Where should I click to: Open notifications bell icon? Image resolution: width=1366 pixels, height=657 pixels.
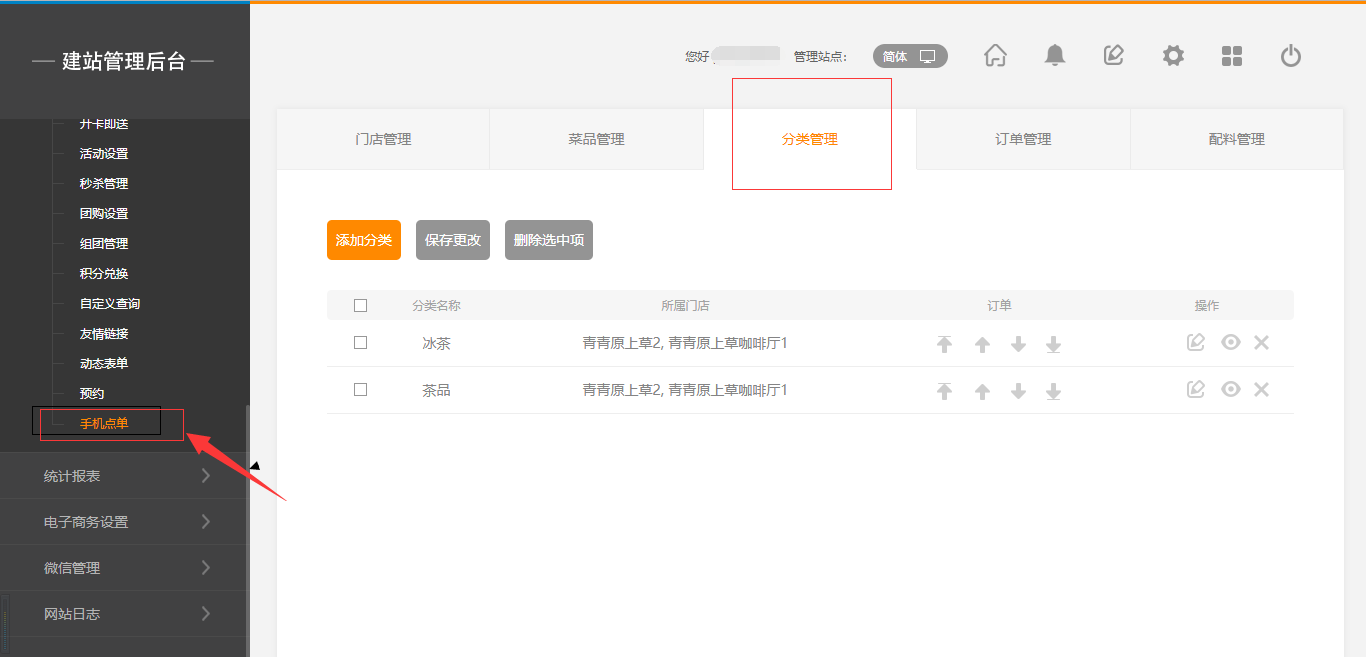(1054, 56)
